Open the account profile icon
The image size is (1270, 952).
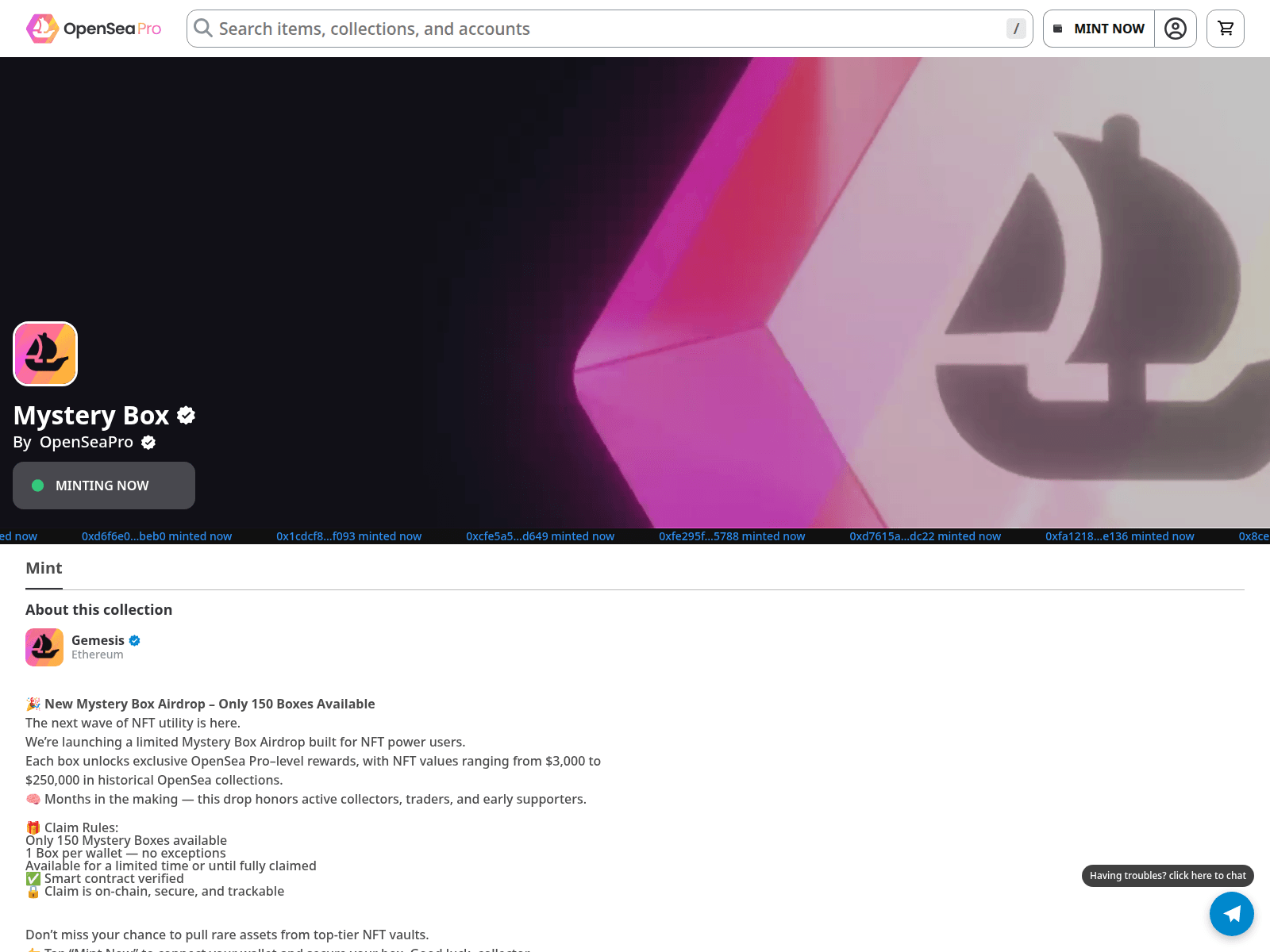[x=1175, y=29]
